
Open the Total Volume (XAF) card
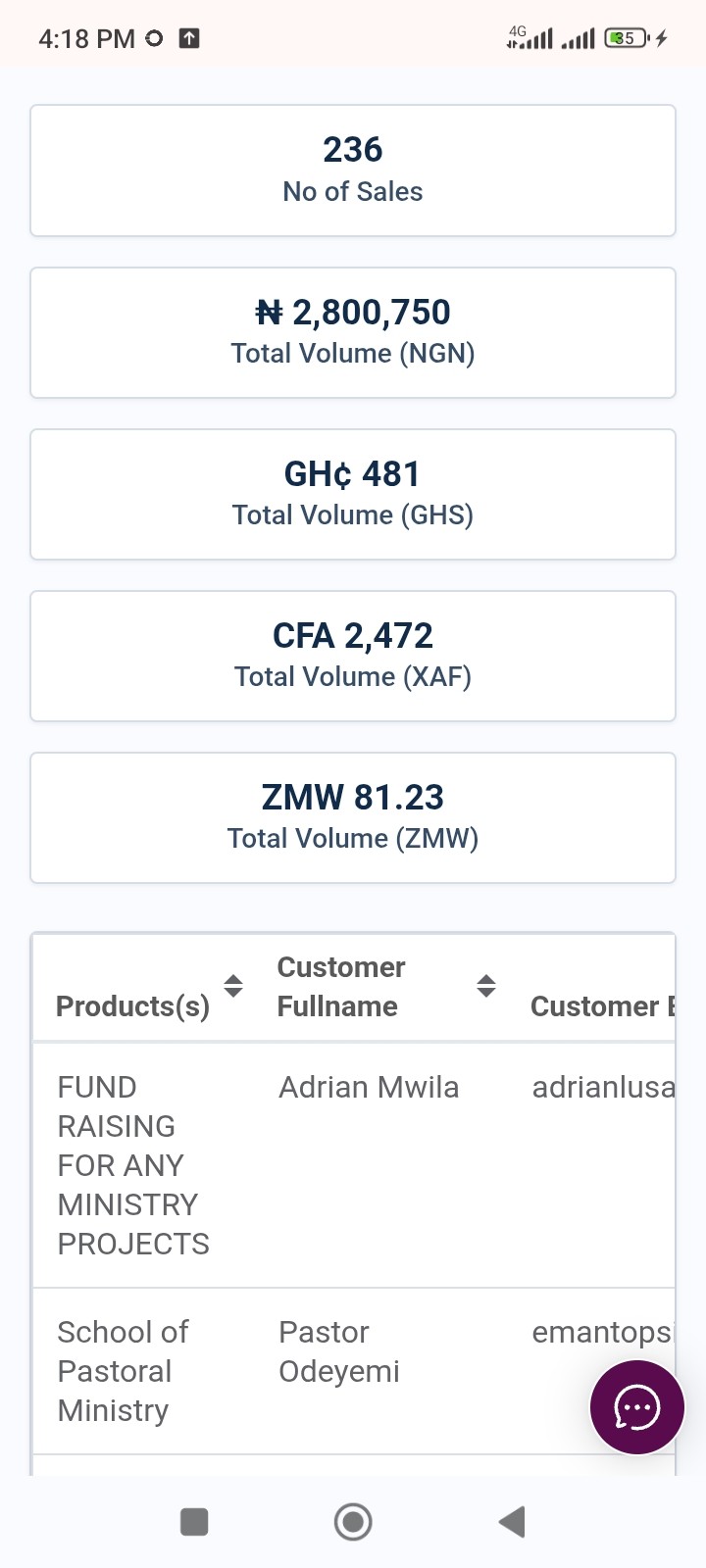[353, 656]
